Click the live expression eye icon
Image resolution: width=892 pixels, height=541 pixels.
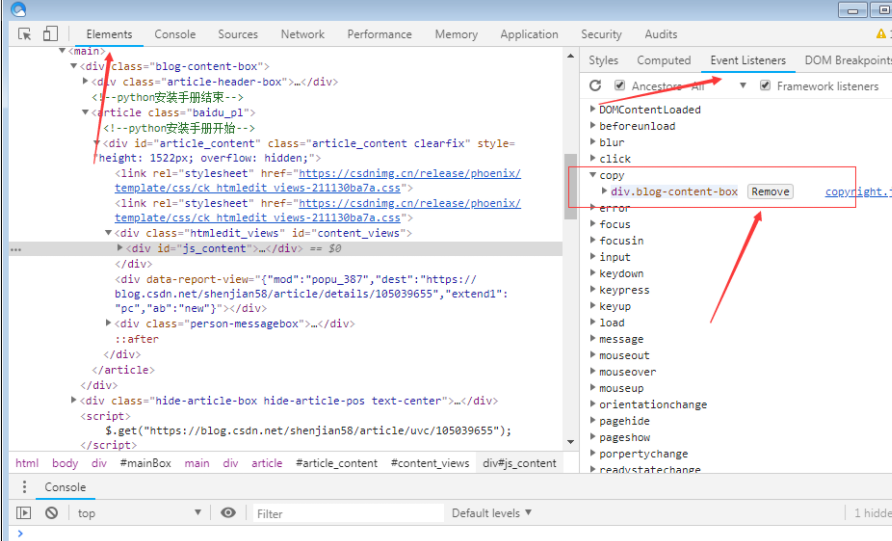click(228, 513)
